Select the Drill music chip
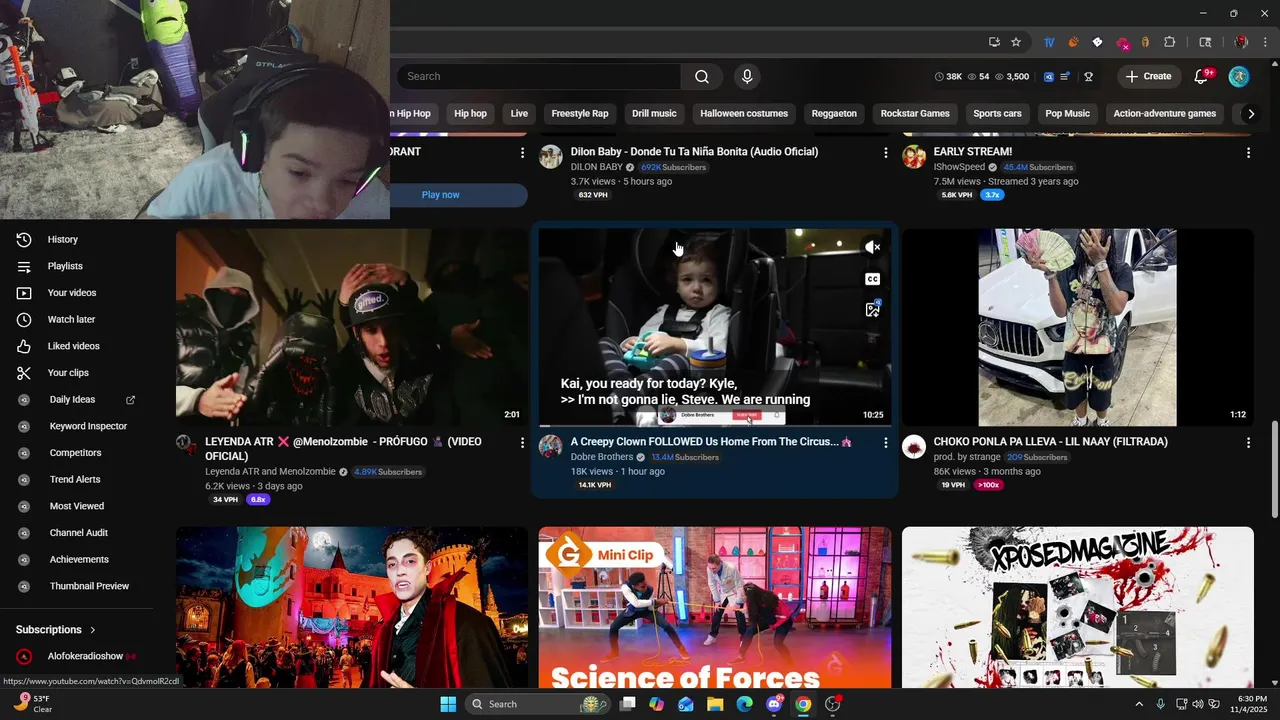The image size is (1280, 720). click(x=654, y=114)
